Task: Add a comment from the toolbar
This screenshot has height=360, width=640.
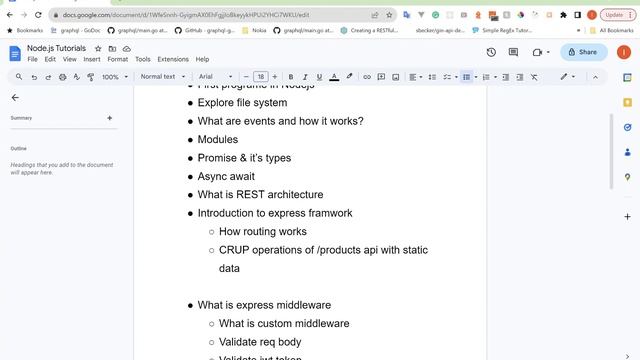Action: coord(381,77)
